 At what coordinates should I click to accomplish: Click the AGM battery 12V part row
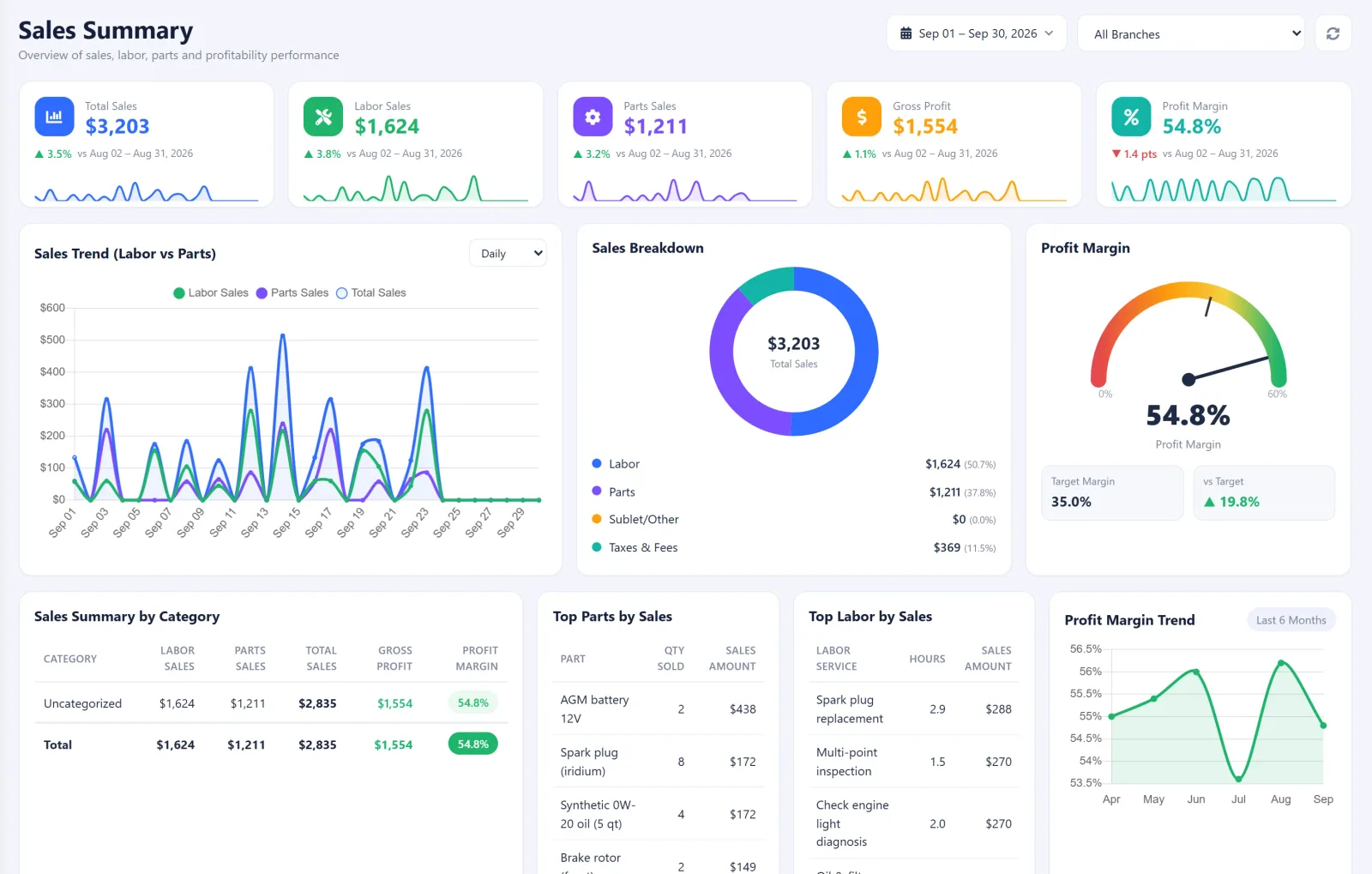(659, 709)
